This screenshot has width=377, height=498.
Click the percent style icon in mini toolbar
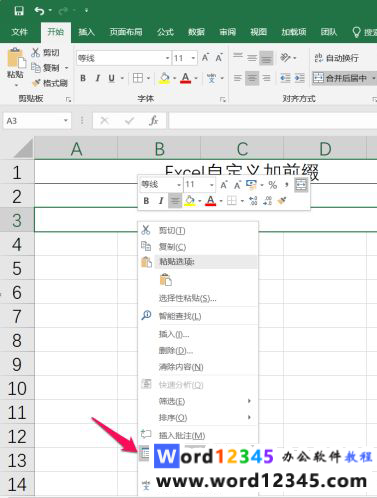click(273, 185)
